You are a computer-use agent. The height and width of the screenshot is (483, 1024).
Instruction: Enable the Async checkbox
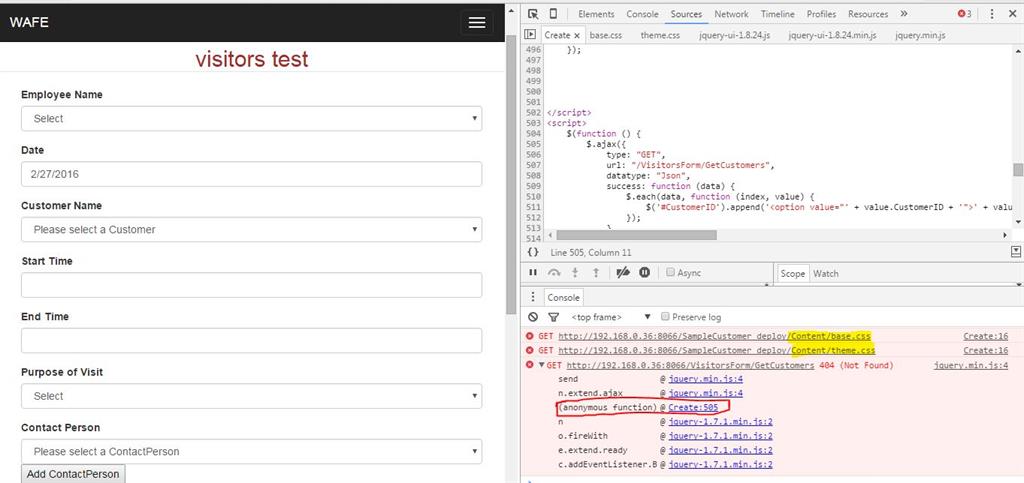[670, 272]
